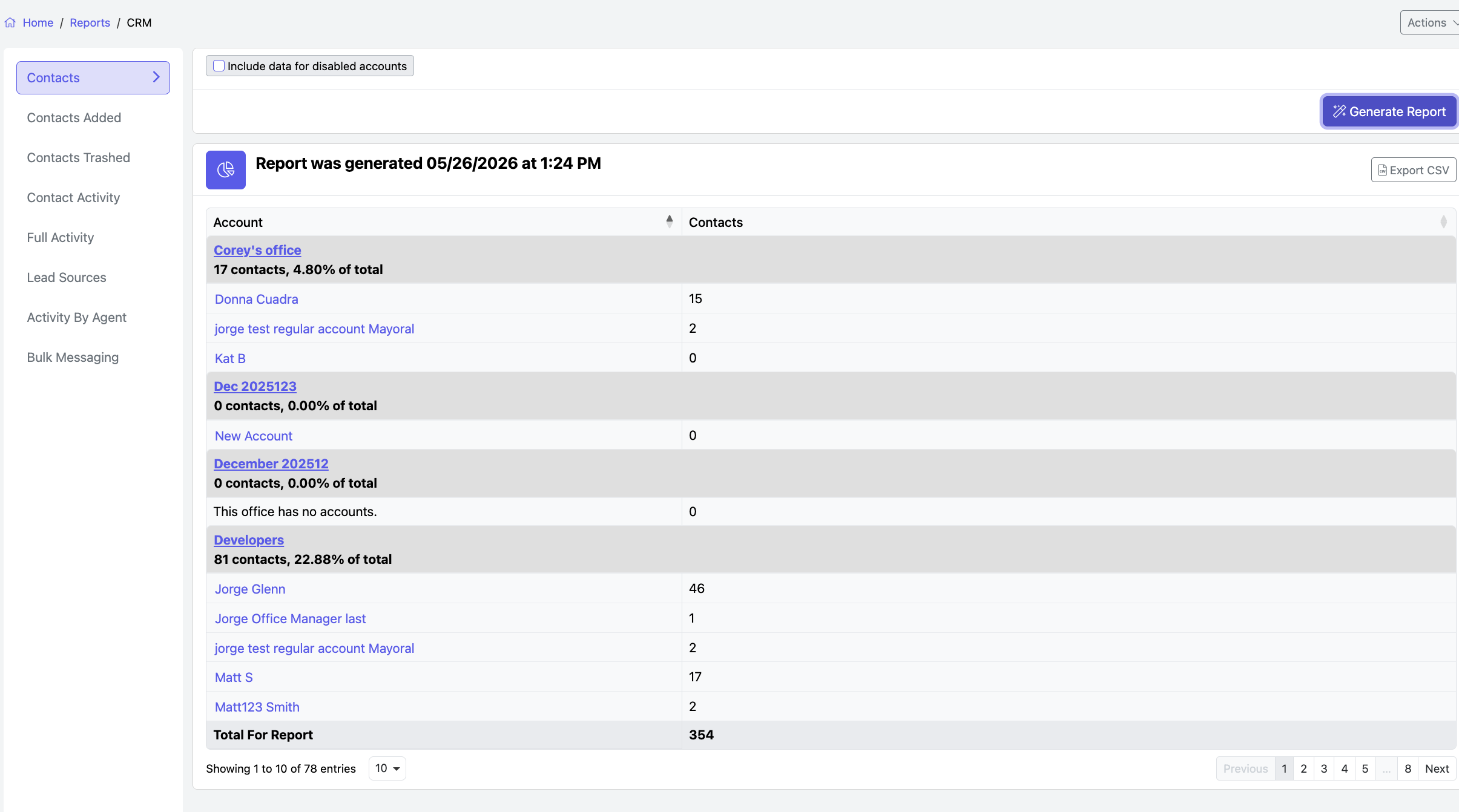
Task: Go to page 2 of results
Action: click(1303, 768)
